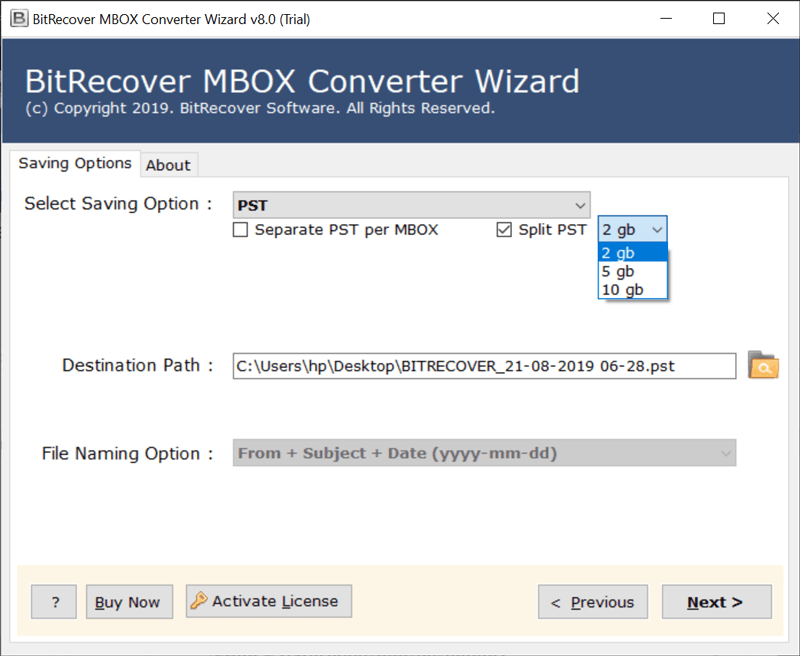Choose 10 gb from the split size list
Image resolution: width=800 pixels, height=656 pixels.
pyautogui.click(x=632, y=289)
